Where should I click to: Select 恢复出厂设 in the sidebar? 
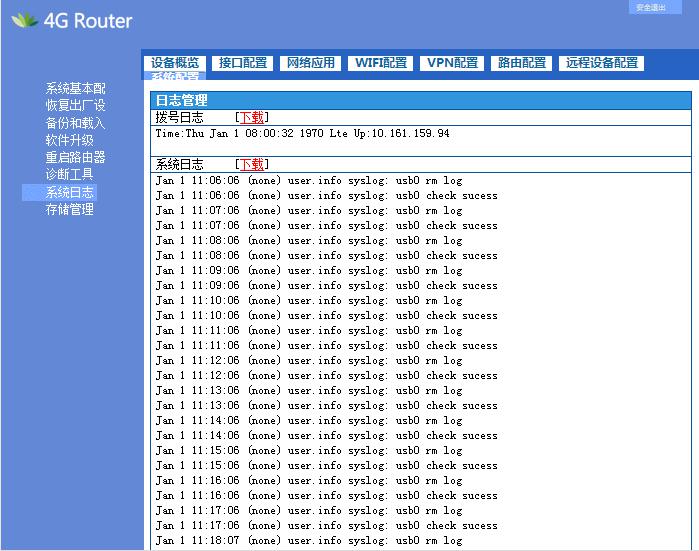[75, 106]
